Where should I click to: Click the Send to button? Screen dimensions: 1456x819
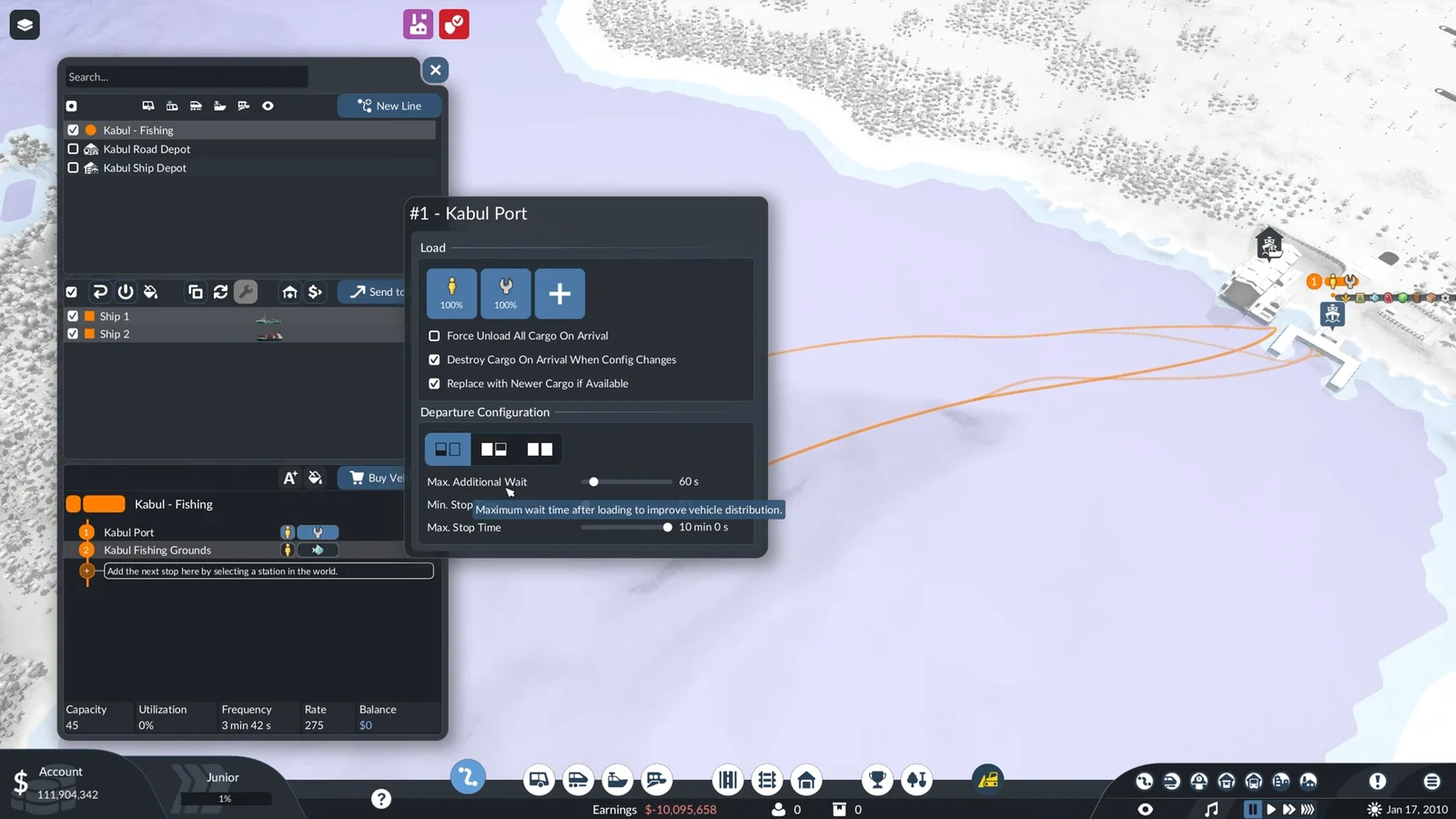click(x=371, y=292)
